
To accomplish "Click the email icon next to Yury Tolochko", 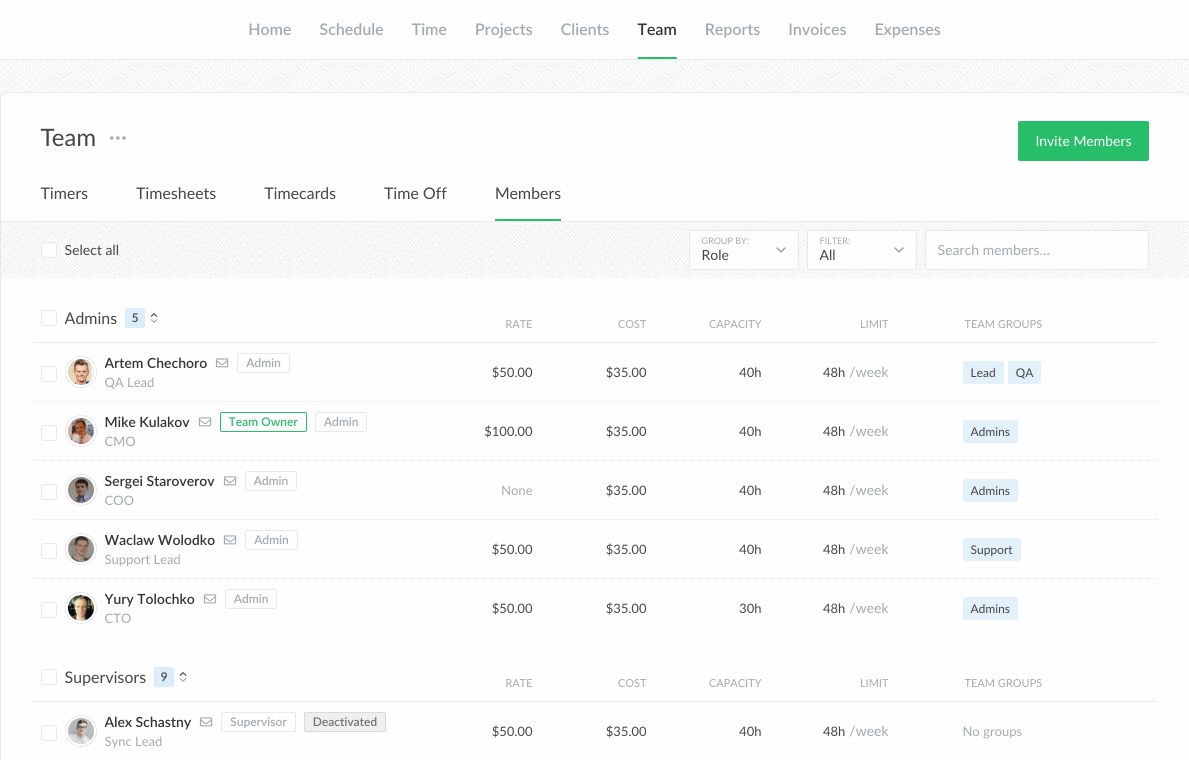I will pyautogui.click(x=210, y=599).
